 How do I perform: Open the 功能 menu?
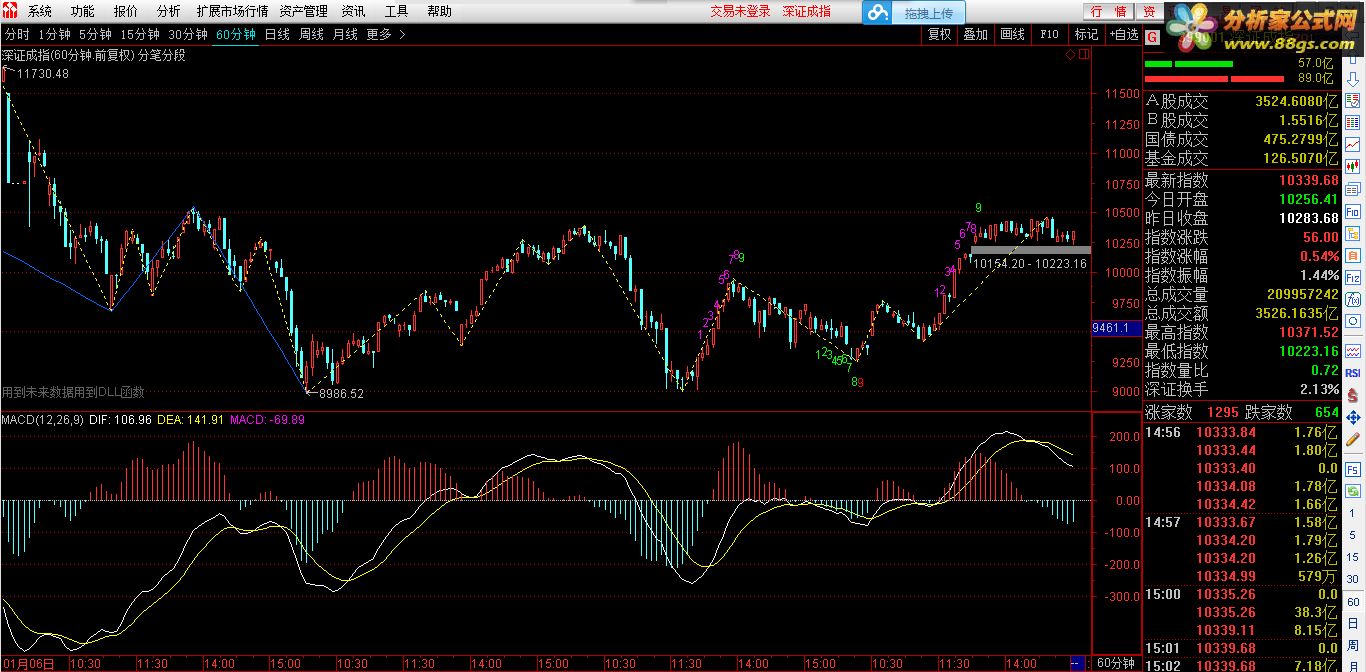[x=83, y=12]
